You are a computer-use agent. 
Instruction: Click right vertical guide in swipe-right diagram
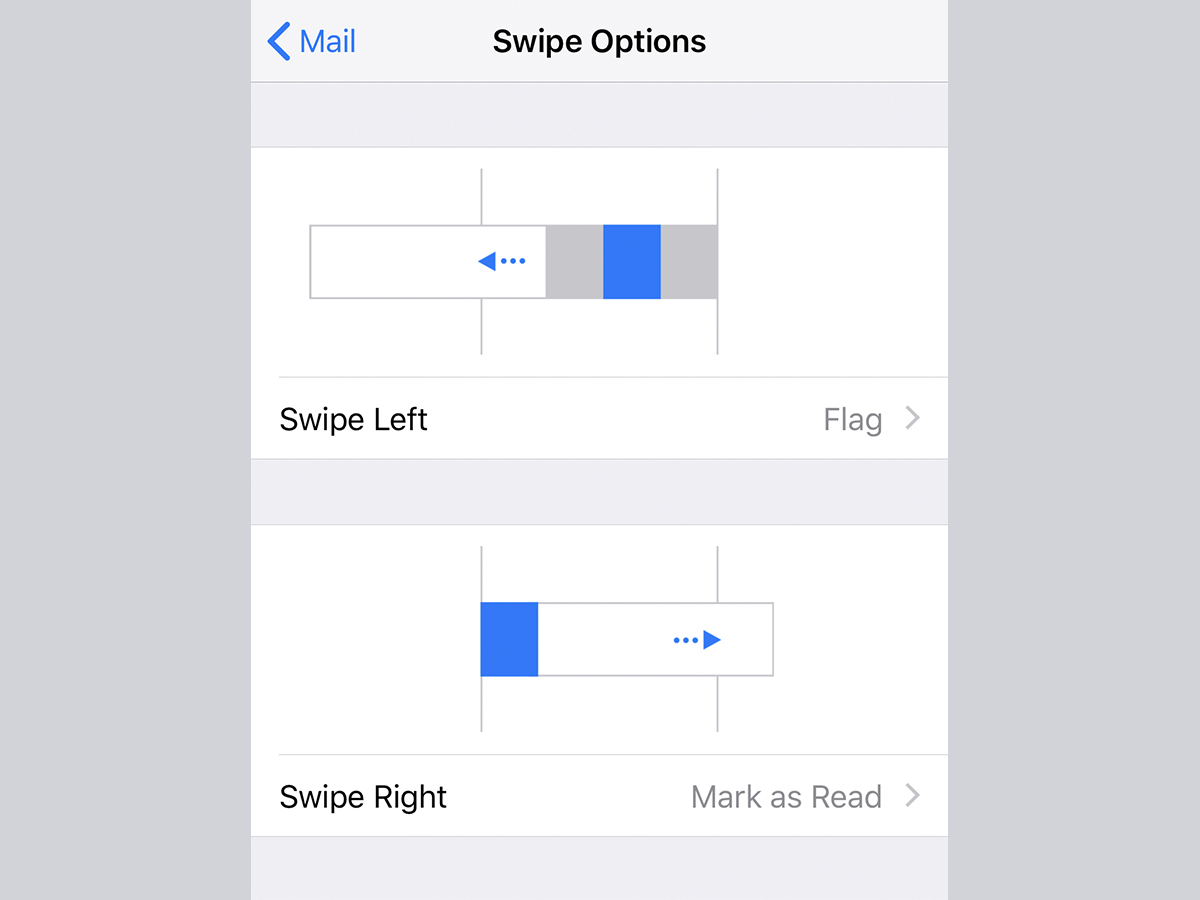point(717,705)
